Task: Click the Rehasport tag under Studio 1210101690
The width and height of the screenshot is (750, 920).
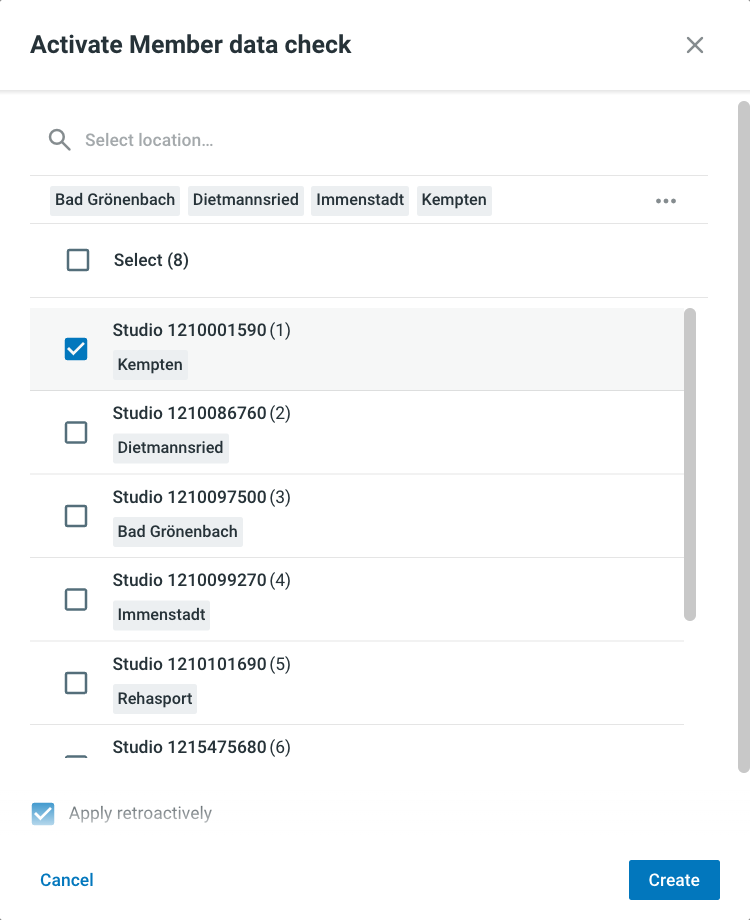Action: 155,699
